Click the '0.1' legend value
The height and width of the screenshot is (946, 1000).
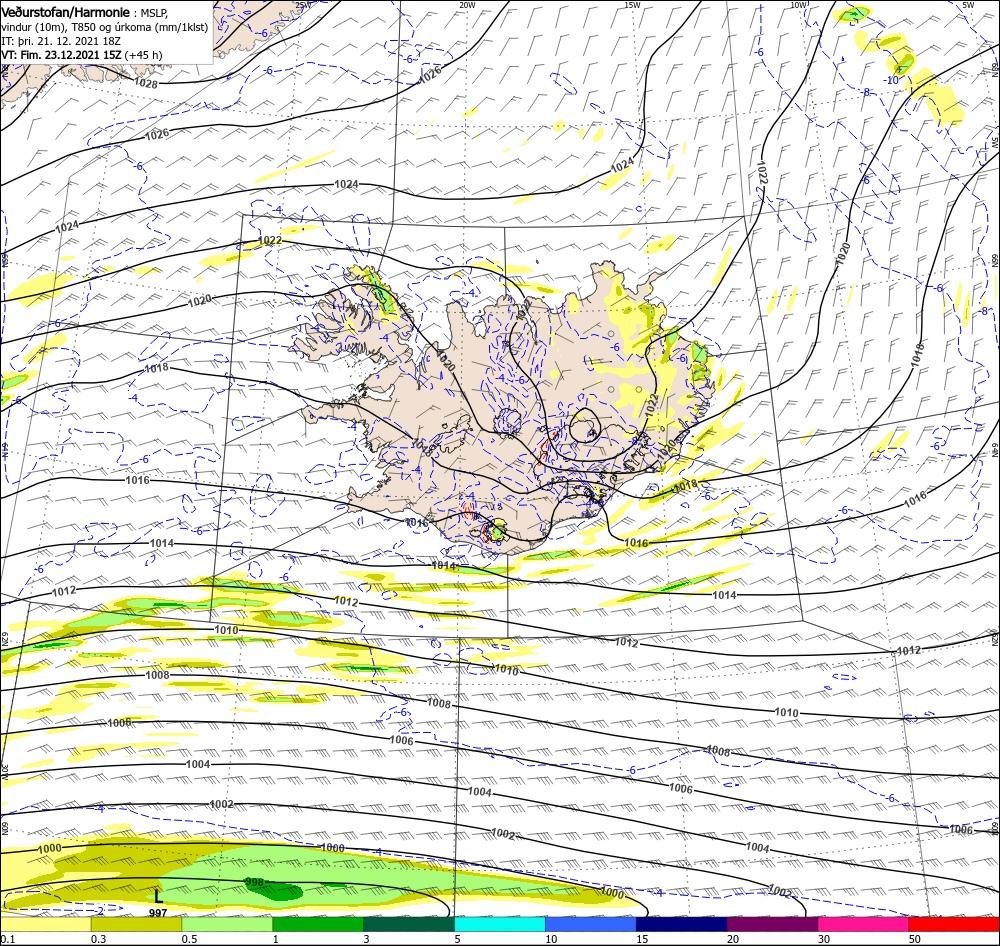7,939
